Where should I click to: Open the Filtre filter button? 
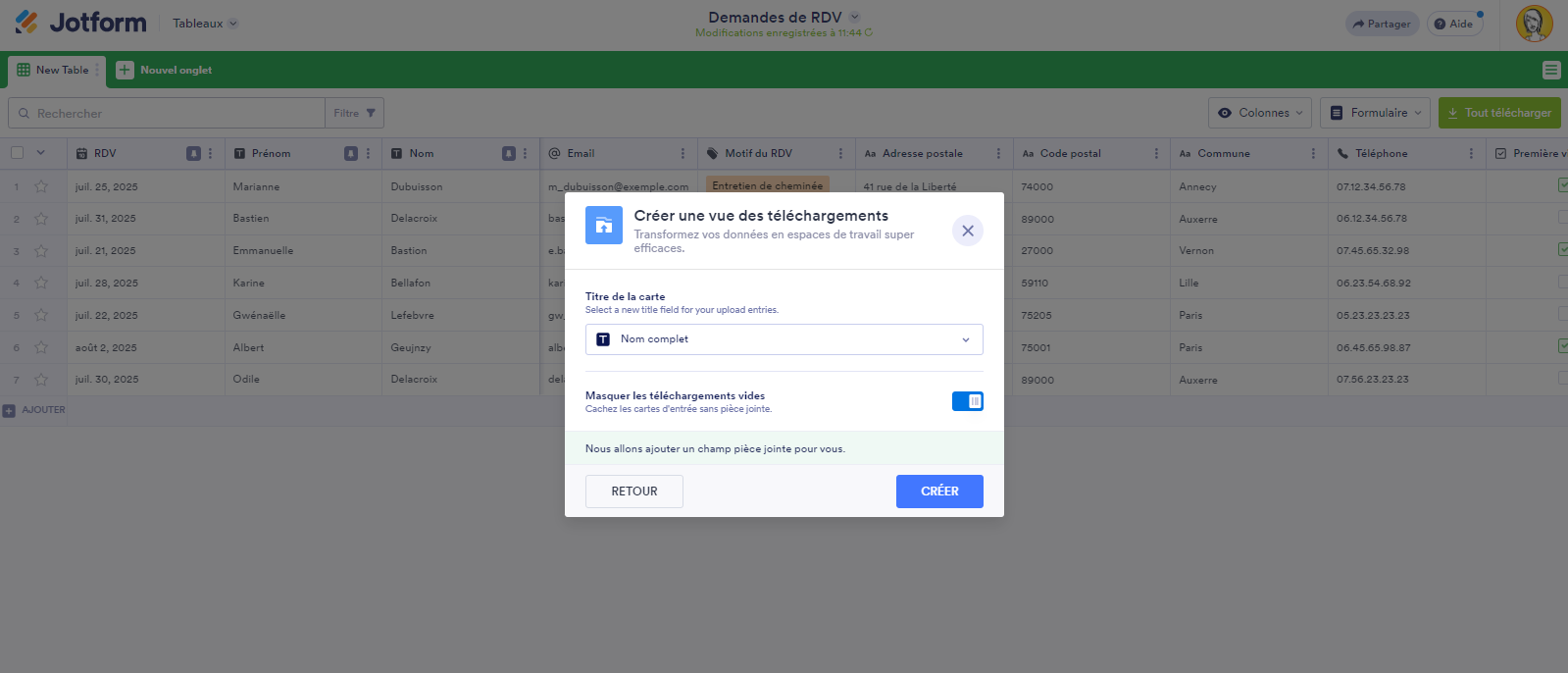click(354, 113)
